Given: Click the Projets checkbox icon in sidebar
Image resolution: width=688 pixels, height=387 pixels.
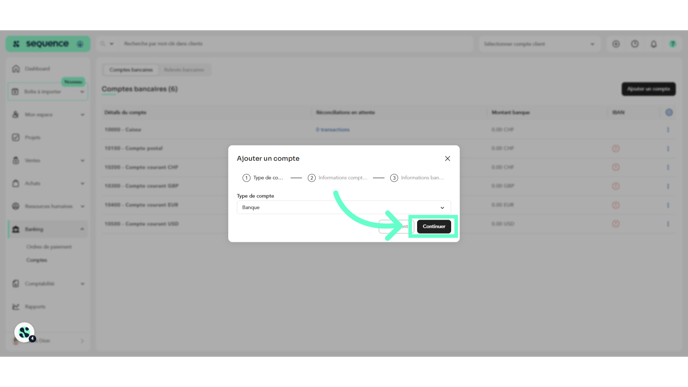Looking at the screenshot, I should point(16,137).
